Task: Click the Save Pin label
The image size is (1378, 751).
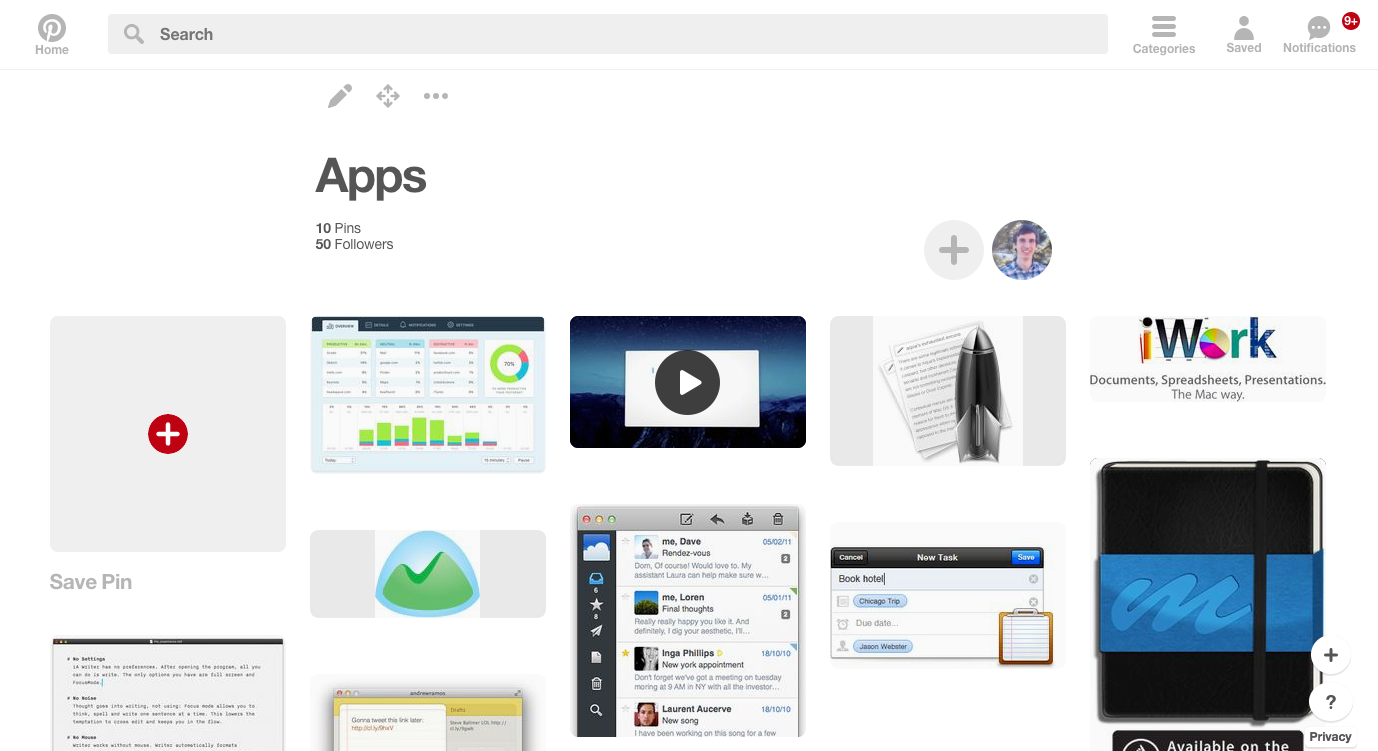Action: [91, 582]
